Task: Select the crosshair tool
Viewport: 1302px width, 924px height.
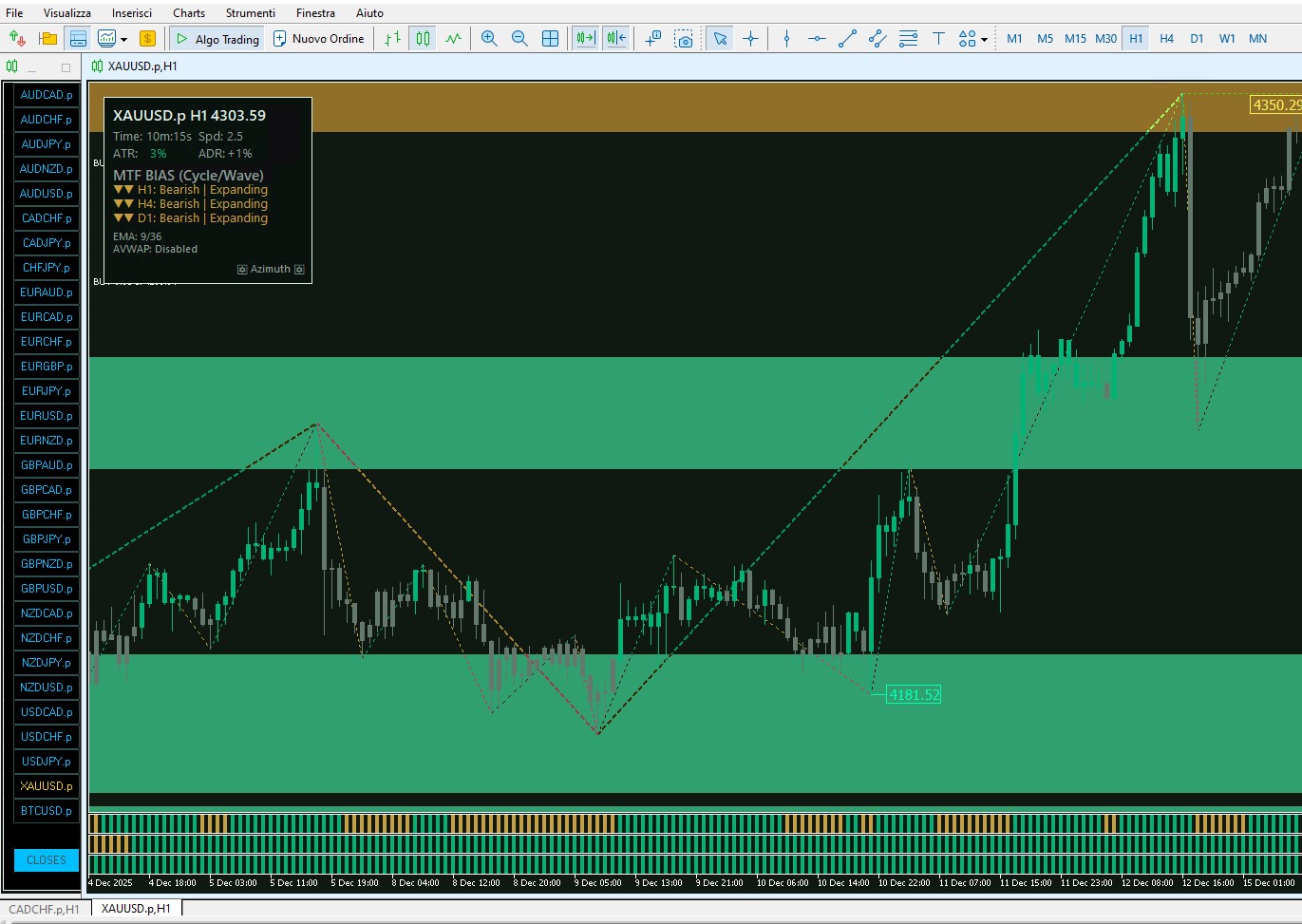Action: (x=750, y=39)
